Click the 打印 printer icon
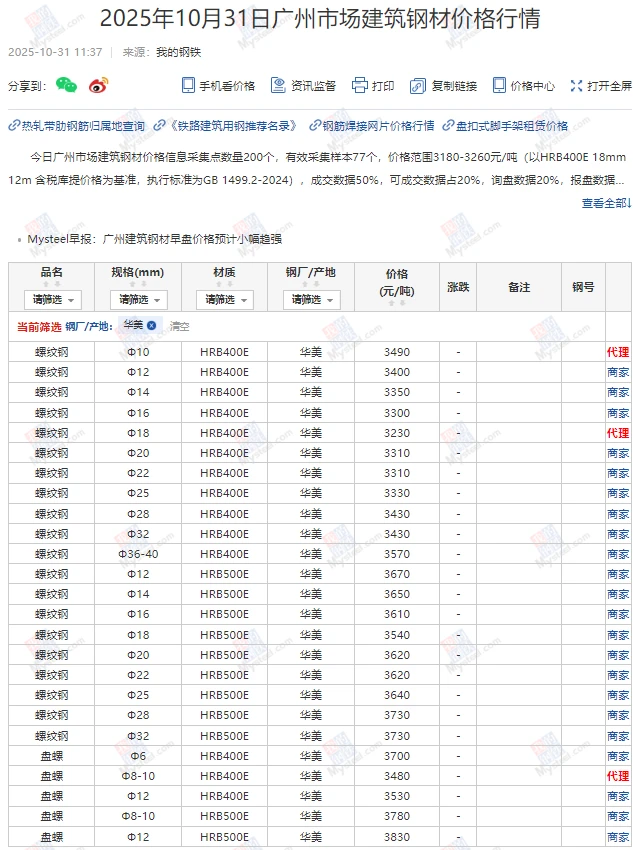Viewport: 633px width, 850px height. click(360, 86)
